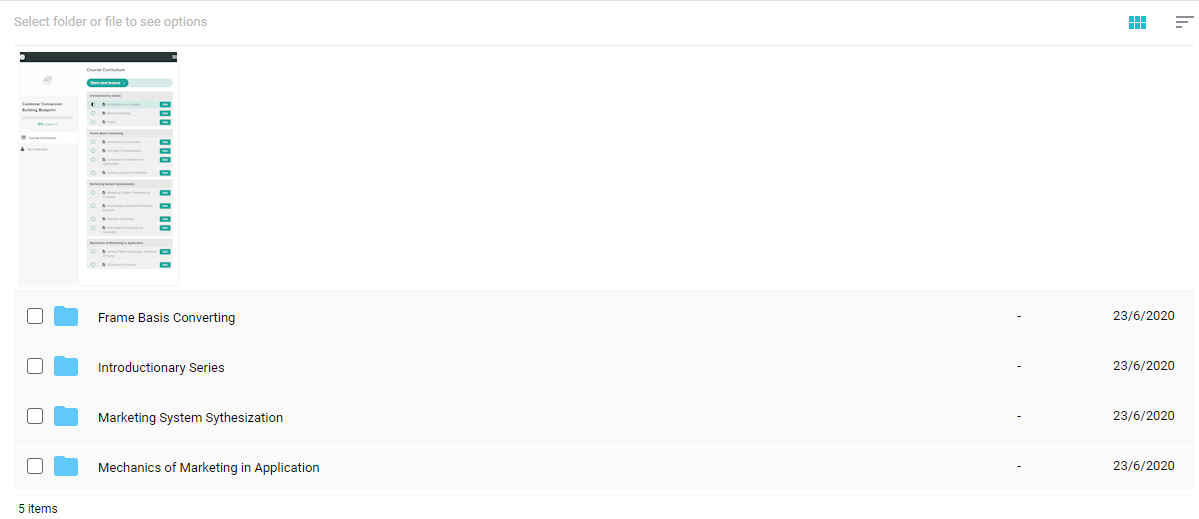Switch to grid view using the tiles icon

(1137, 22)
